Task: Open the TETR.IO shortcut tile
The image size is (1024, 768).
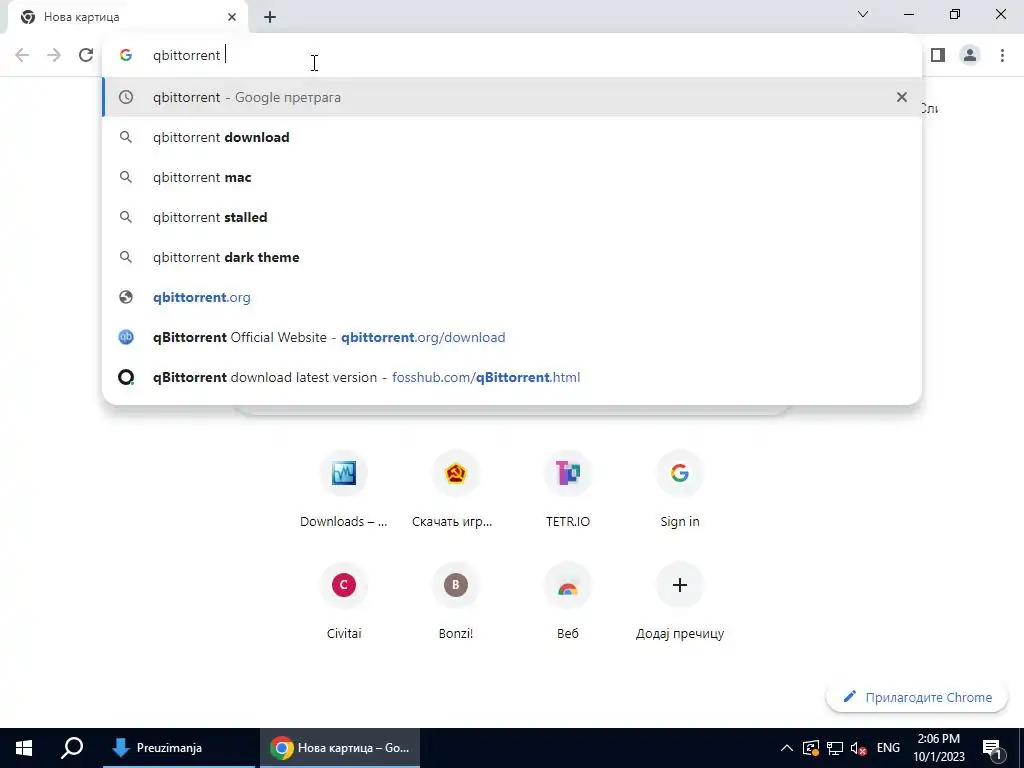Action: pos(568,488)
